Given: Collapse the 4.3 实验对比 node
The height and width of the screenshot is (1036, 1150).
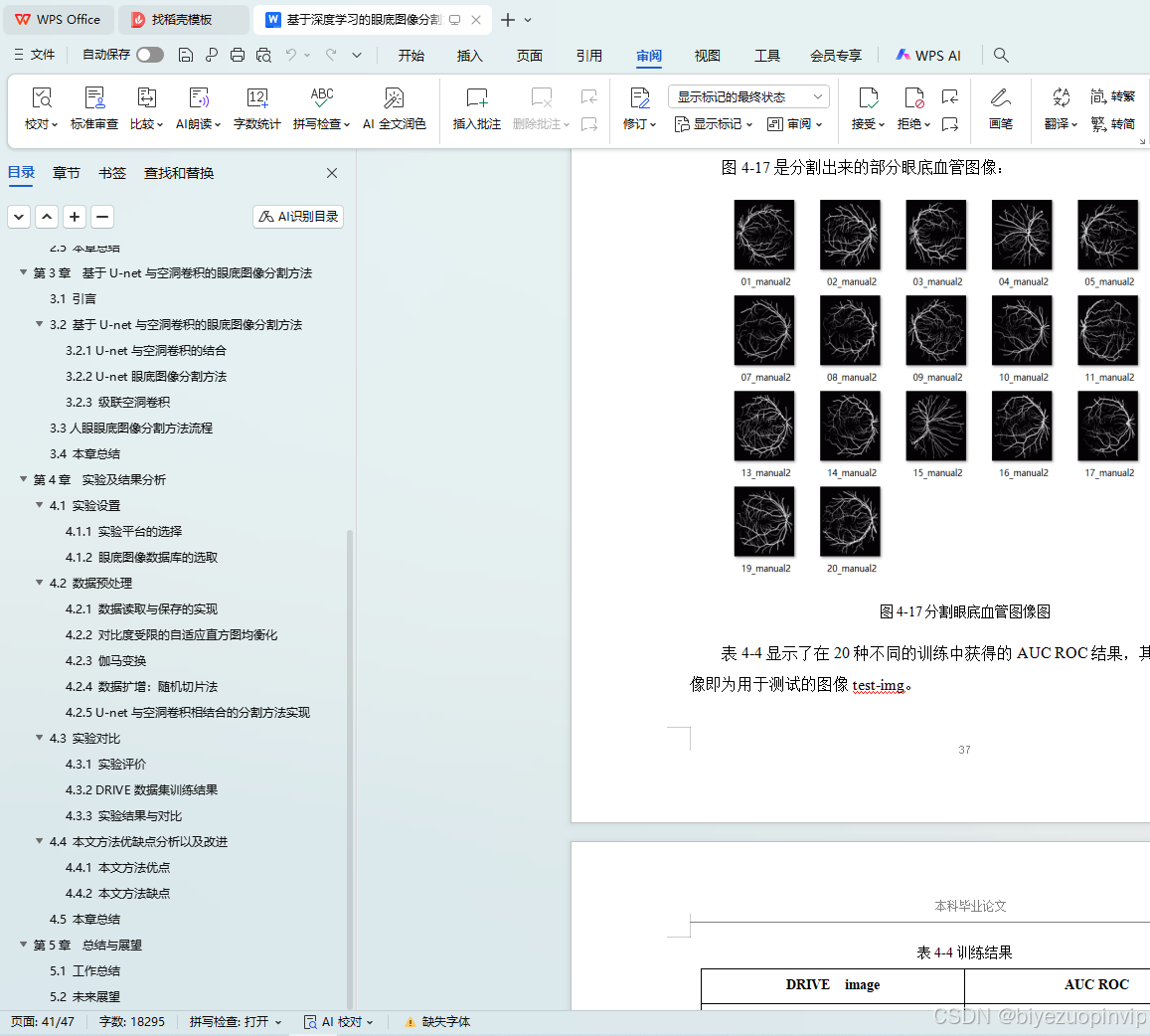Looking at the screenshot, I should 40,738.
